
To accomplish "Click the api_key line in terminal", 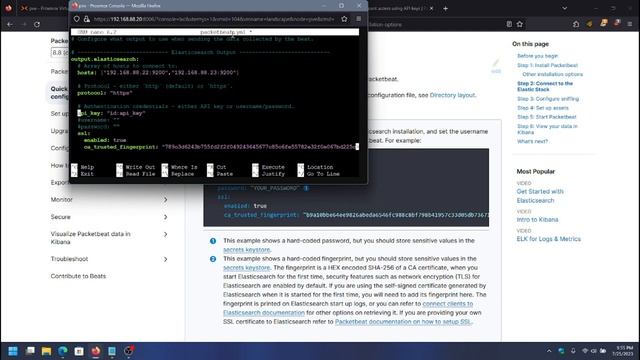I will tap(111, 113).
